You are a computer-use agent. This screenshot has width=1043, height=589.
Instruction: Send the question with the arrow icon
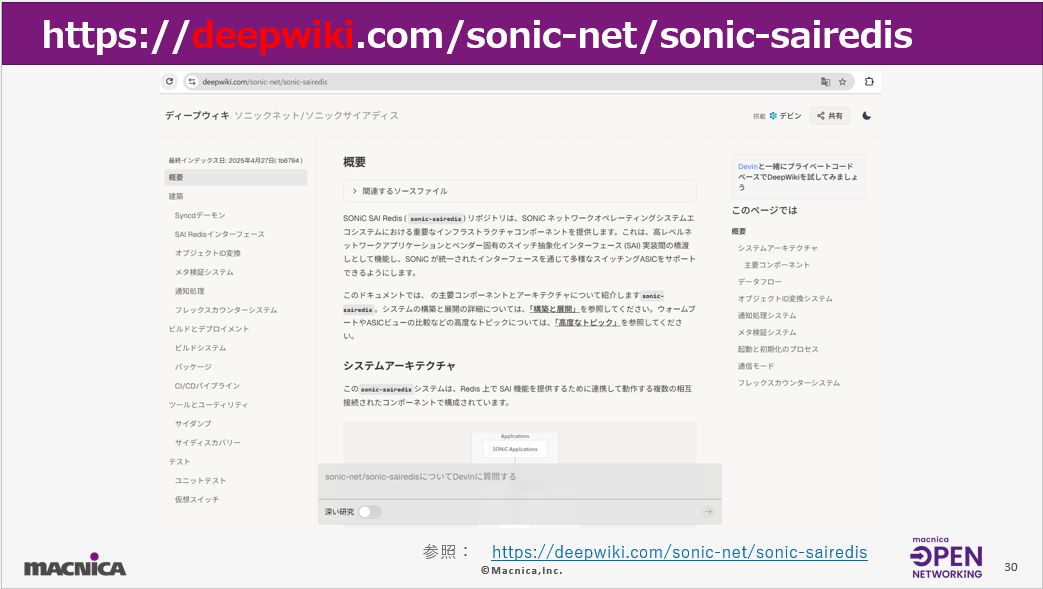(x=708, y=511)
